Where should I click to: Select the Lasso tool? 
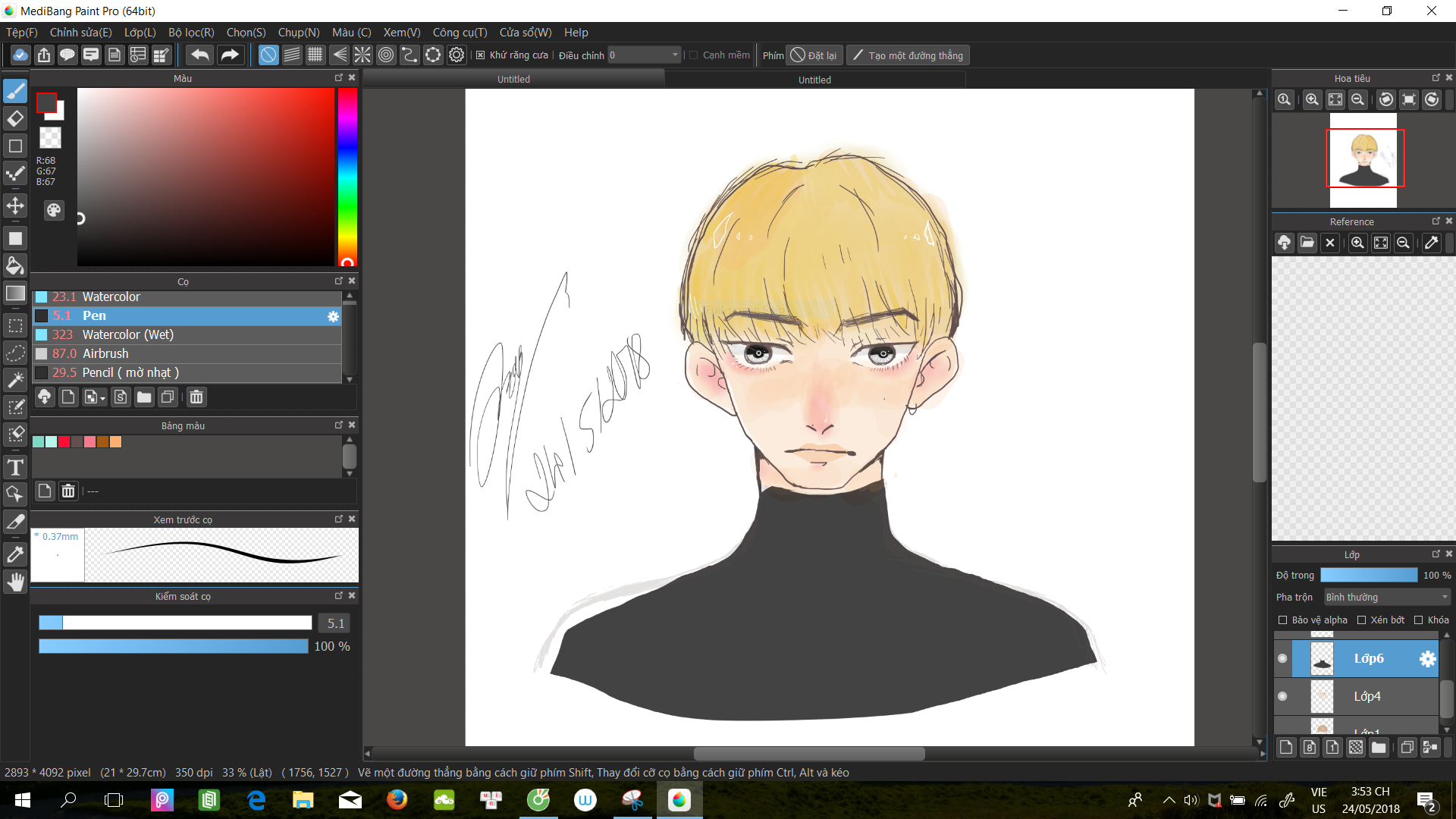click(x=15, y=353)
